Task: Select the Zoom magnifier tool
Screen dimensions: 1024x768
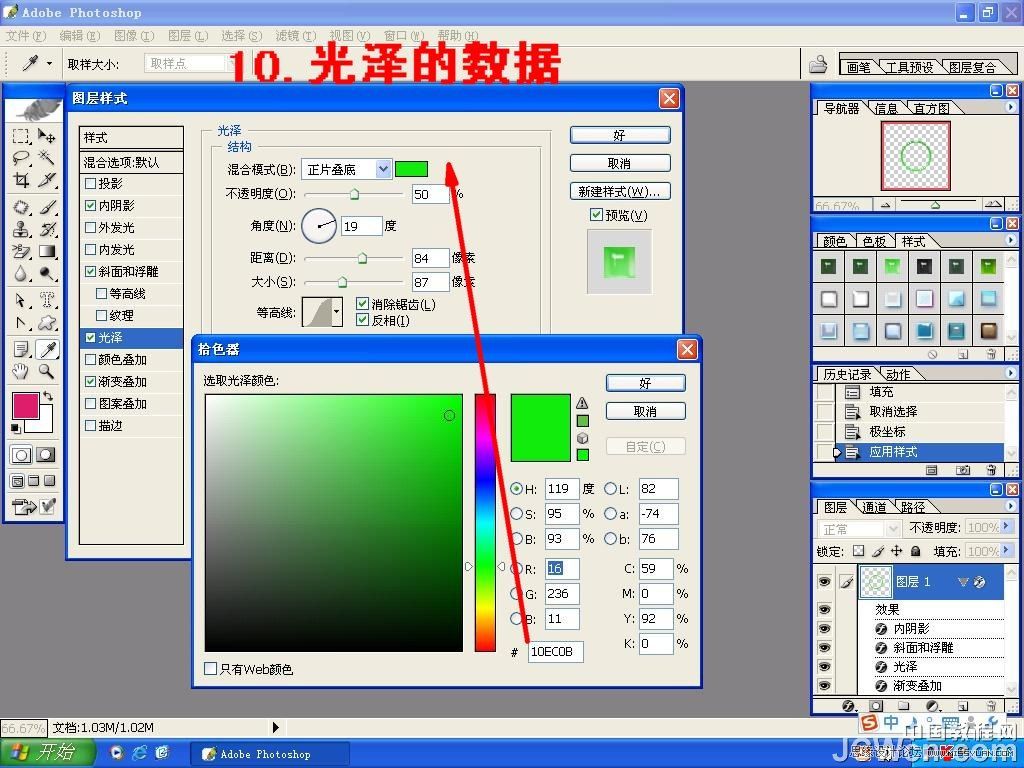Action: tap(46, 372)
